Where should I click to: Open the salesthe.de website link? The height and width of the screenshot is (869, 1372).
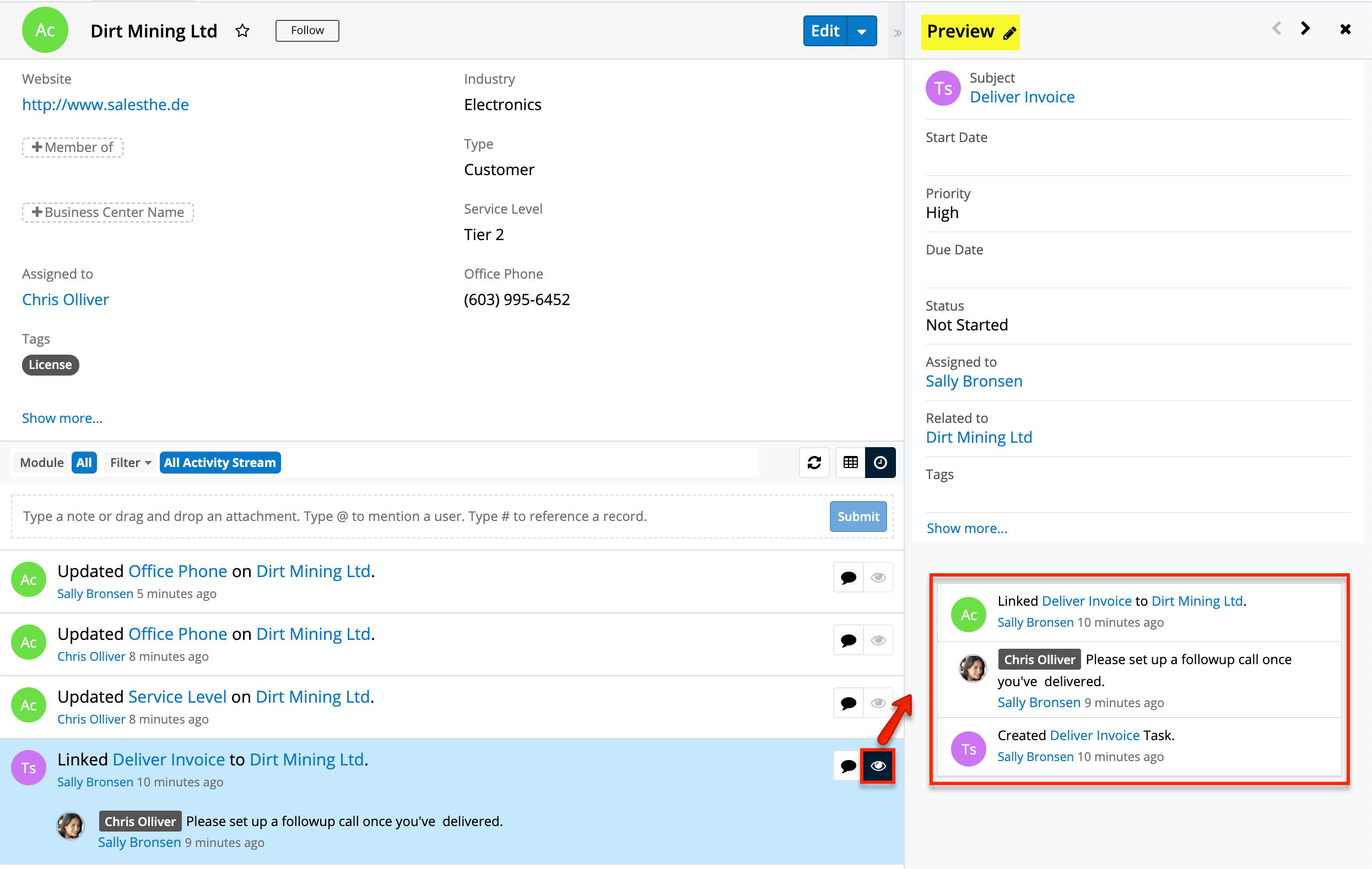[105, 105]
